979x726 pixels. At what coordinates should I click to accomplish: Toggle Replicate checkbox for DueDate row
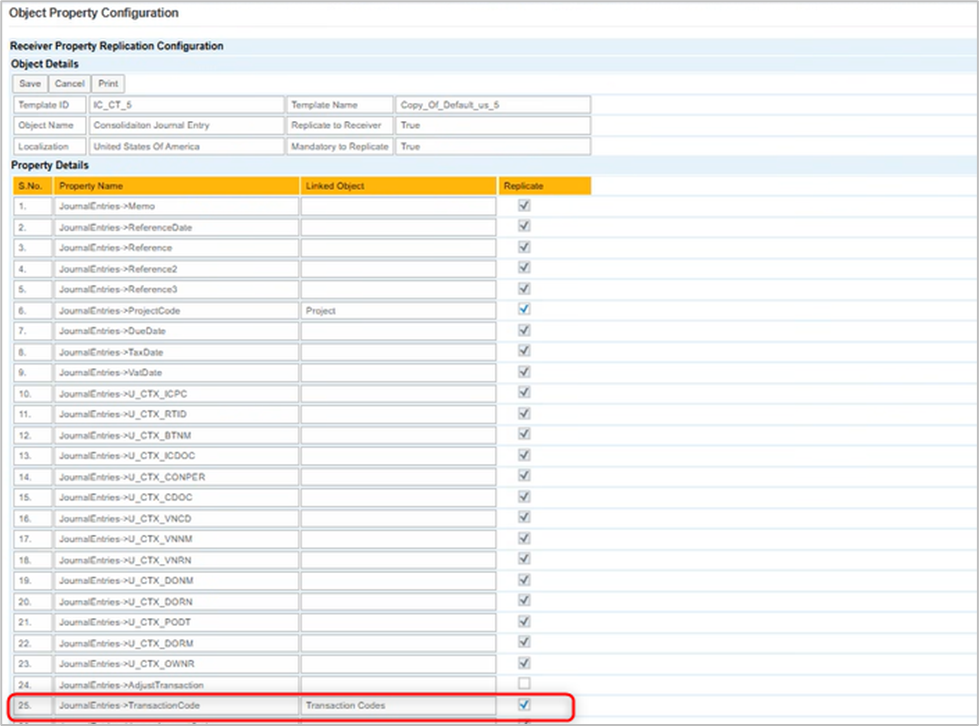coord(524,330)
